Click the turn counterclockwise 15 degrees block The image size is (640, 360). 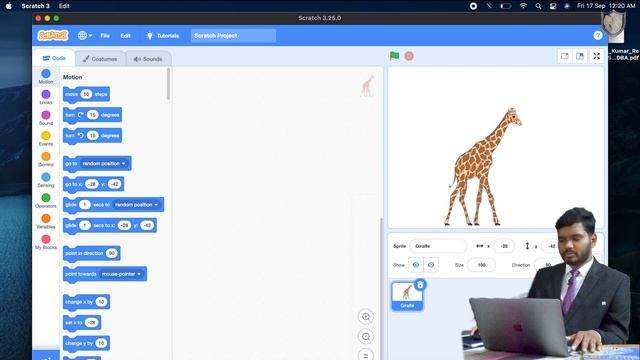tap(92, 136)
